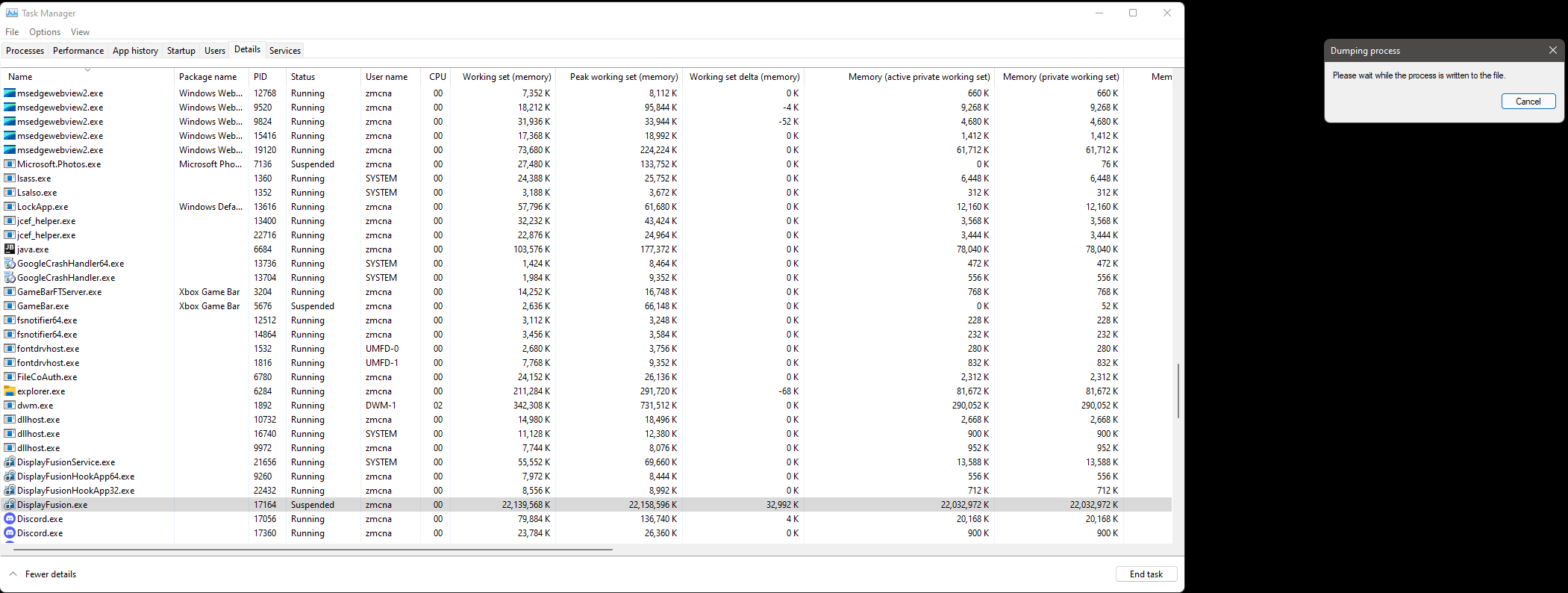Click the horizontal scrollbar below the list
This screenshot has width=1568, height=593.
[x=313, y=549]
